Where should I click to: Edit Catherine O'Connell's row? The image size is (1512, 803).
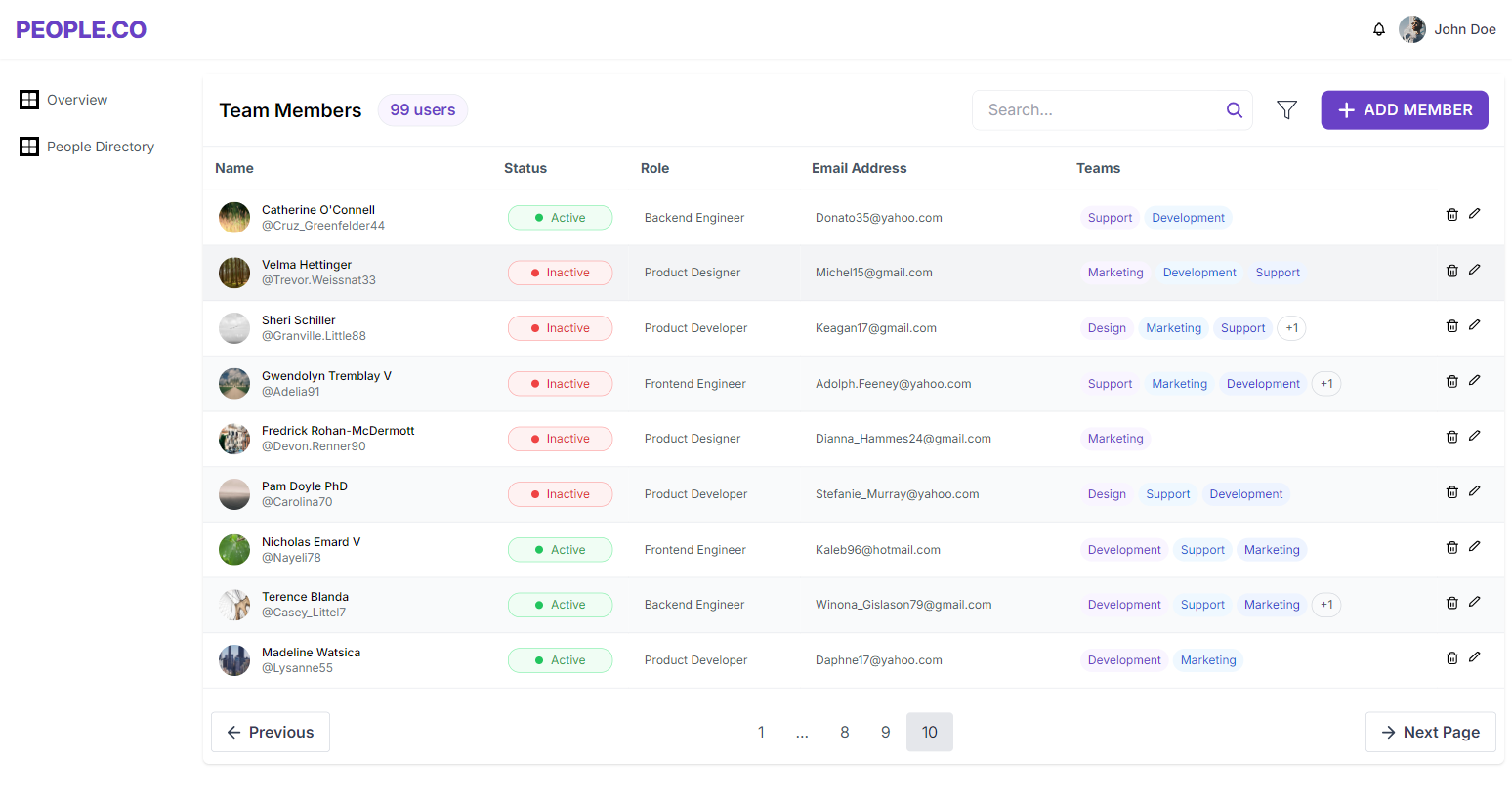point(1475,213)
